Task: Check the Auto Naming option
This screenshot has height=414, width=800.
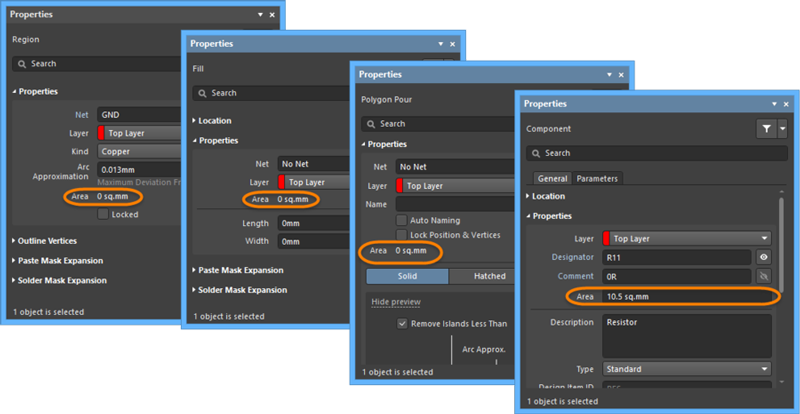Action: (x=402, y=220)
